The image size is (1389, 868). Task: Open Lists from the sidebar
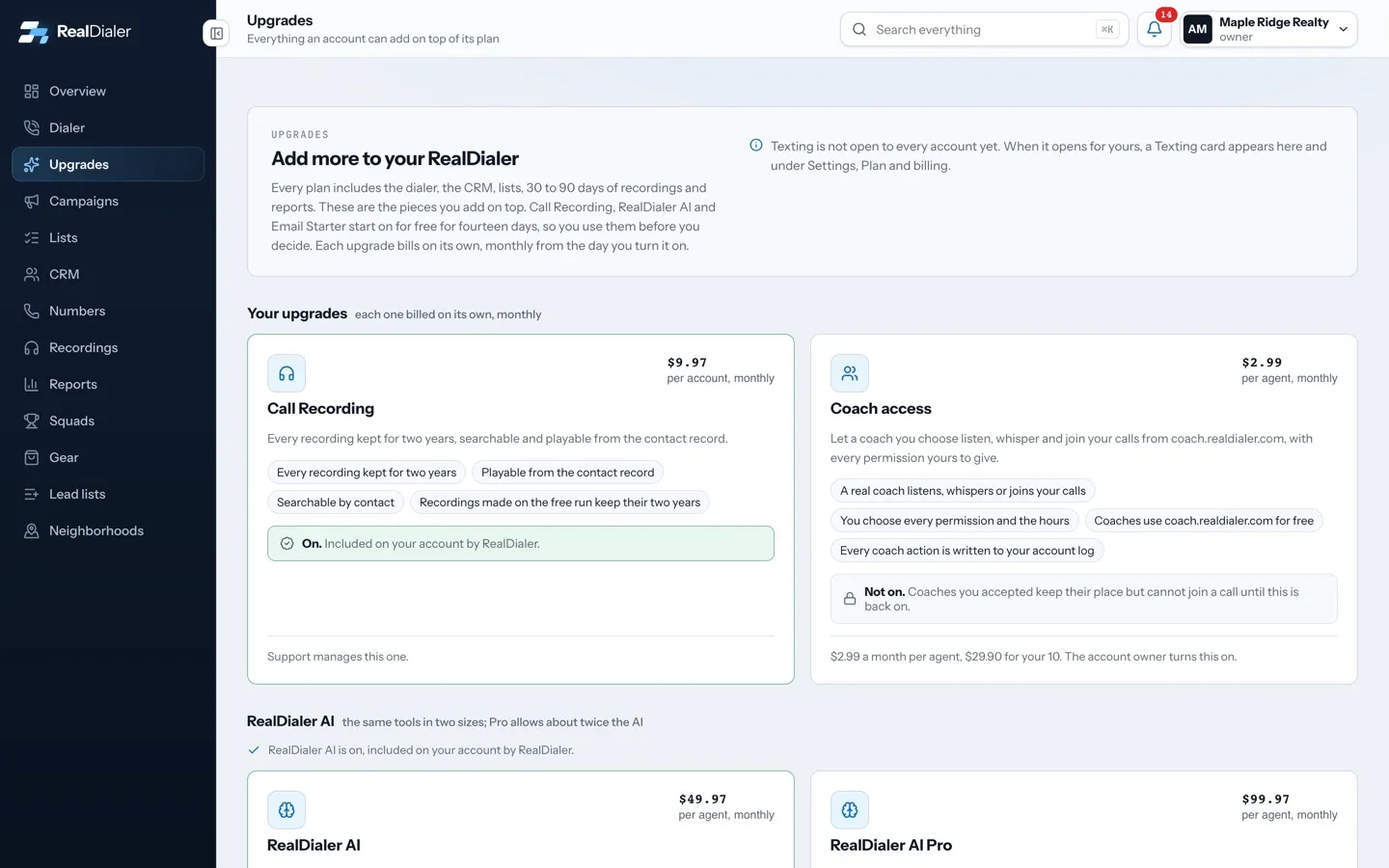point(108,238)
